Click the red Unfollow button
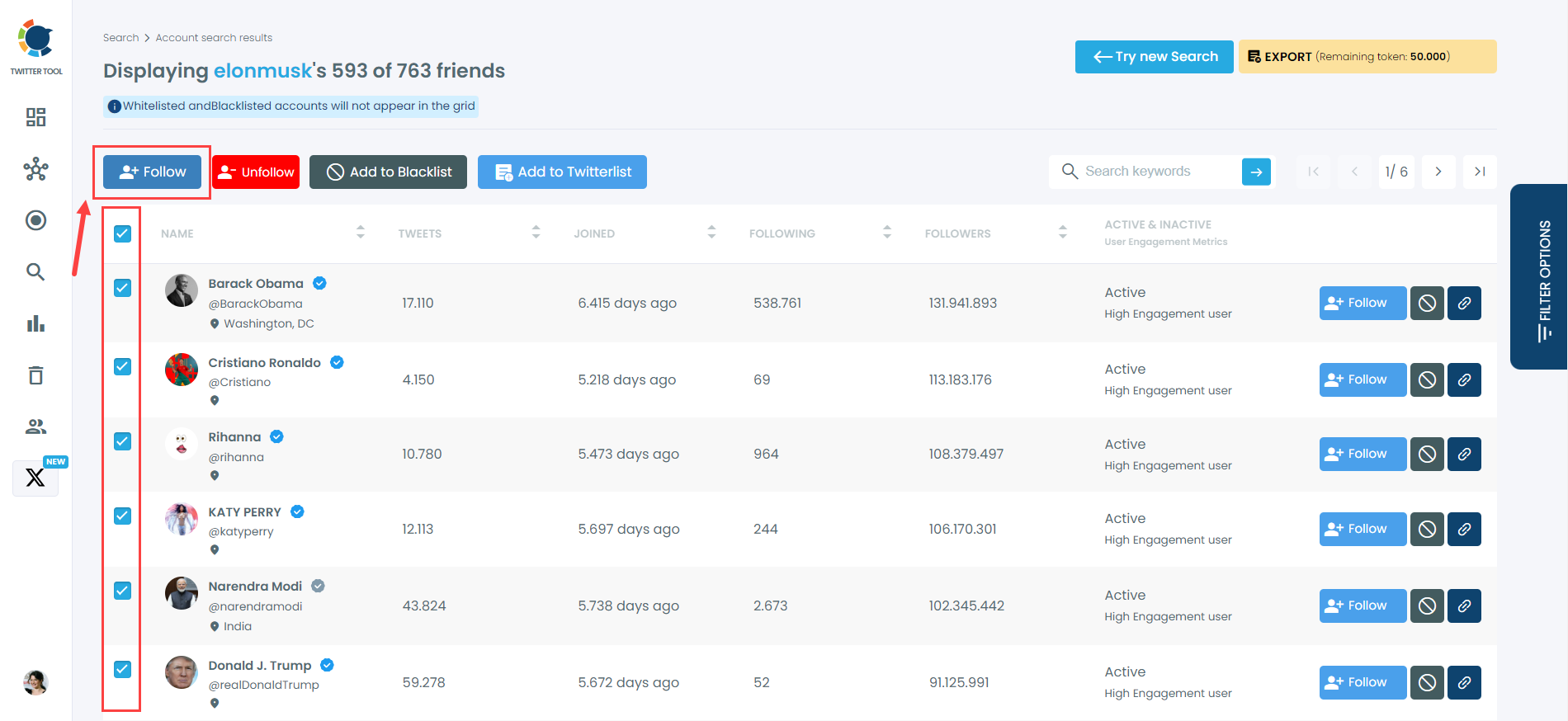This screenshot has height=721, width=1568. click(x=256, y=172)
